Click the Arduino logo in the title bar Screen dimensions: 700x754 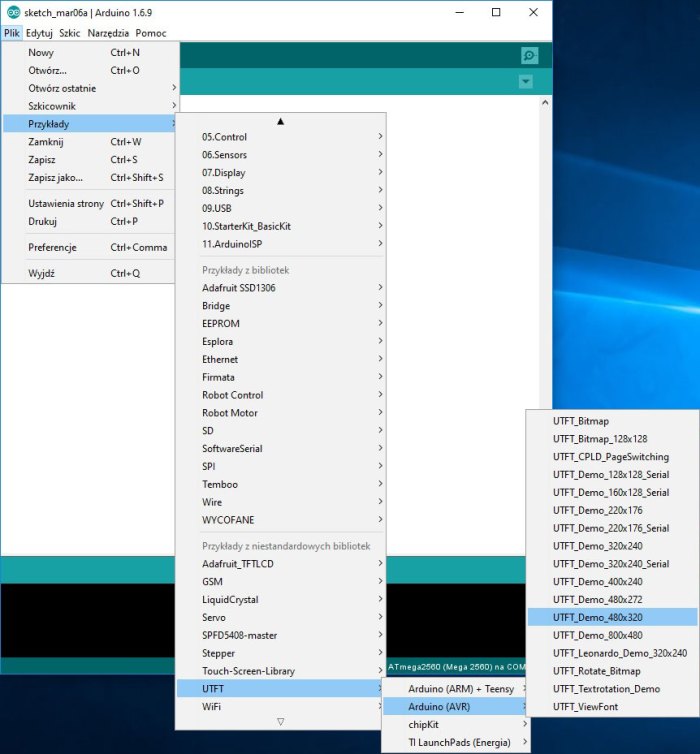[x=13, y=13]
